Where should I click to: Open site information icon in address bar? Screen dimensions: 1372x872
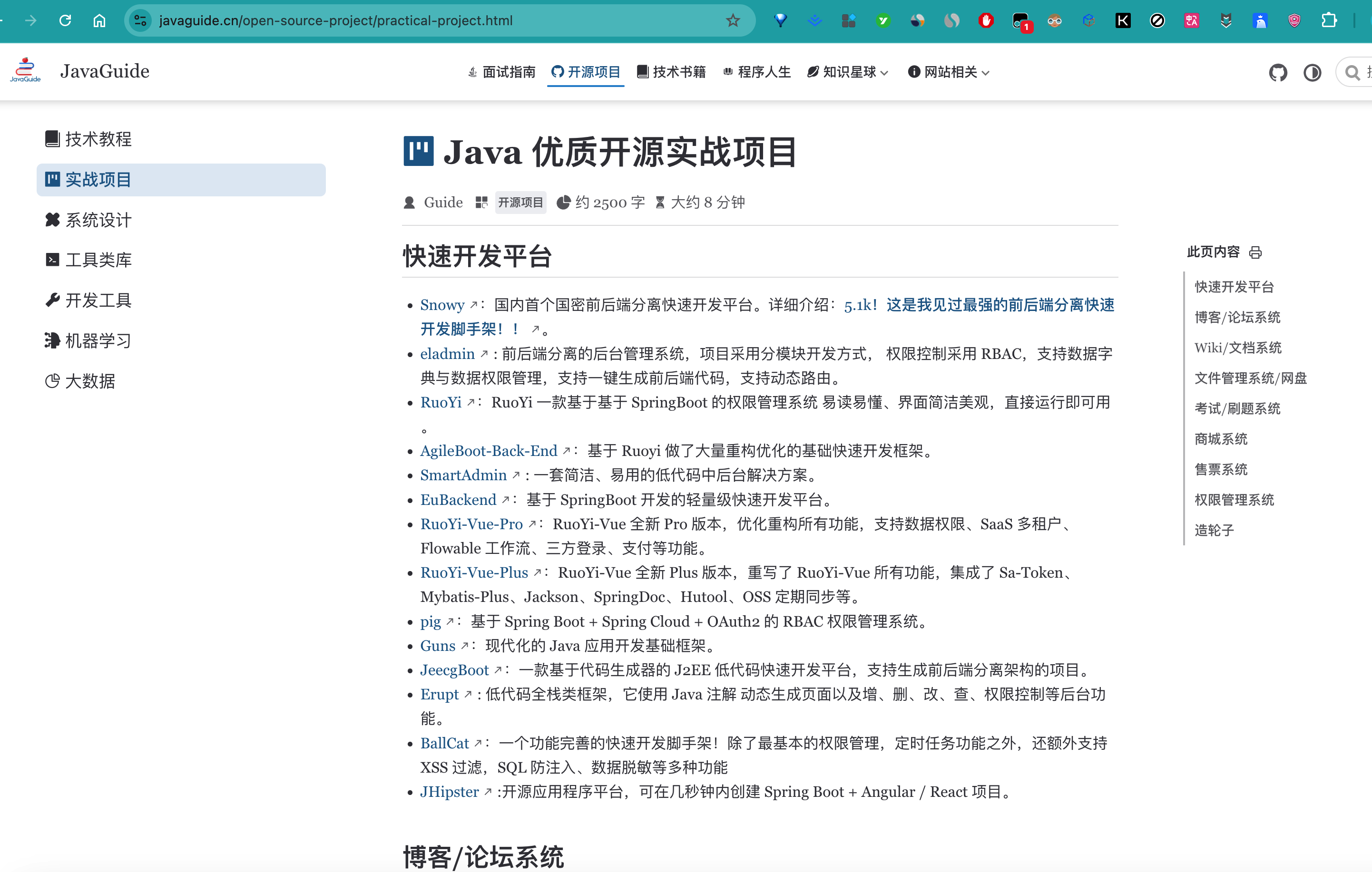pos(140,20)
